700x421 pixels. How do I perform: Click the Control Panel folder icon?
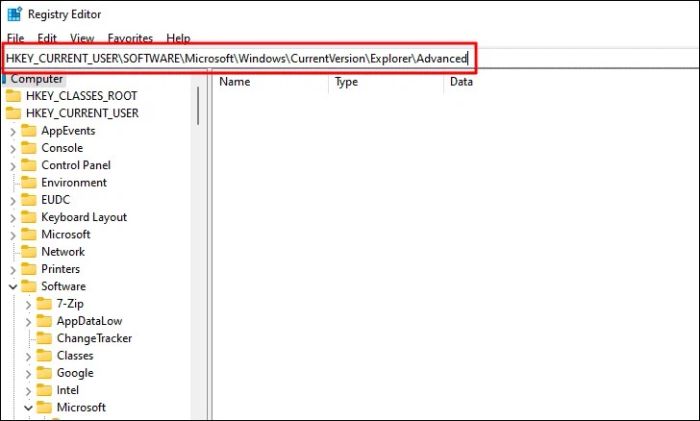(x=29, y=165)
